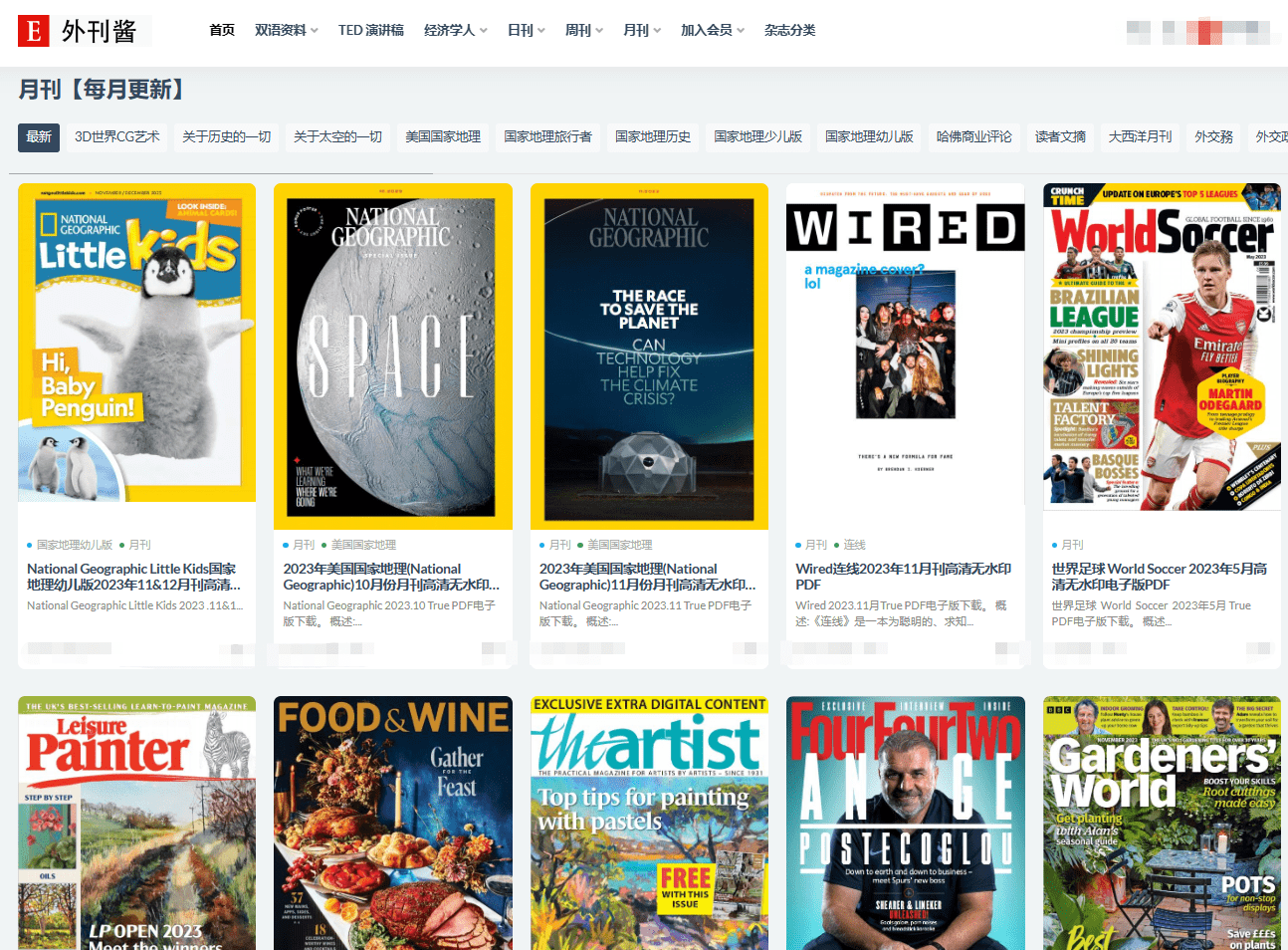Select the 美国国家地理 filter tab
This screenshot has width=1288, height=950.
click(x=443, y=137)
